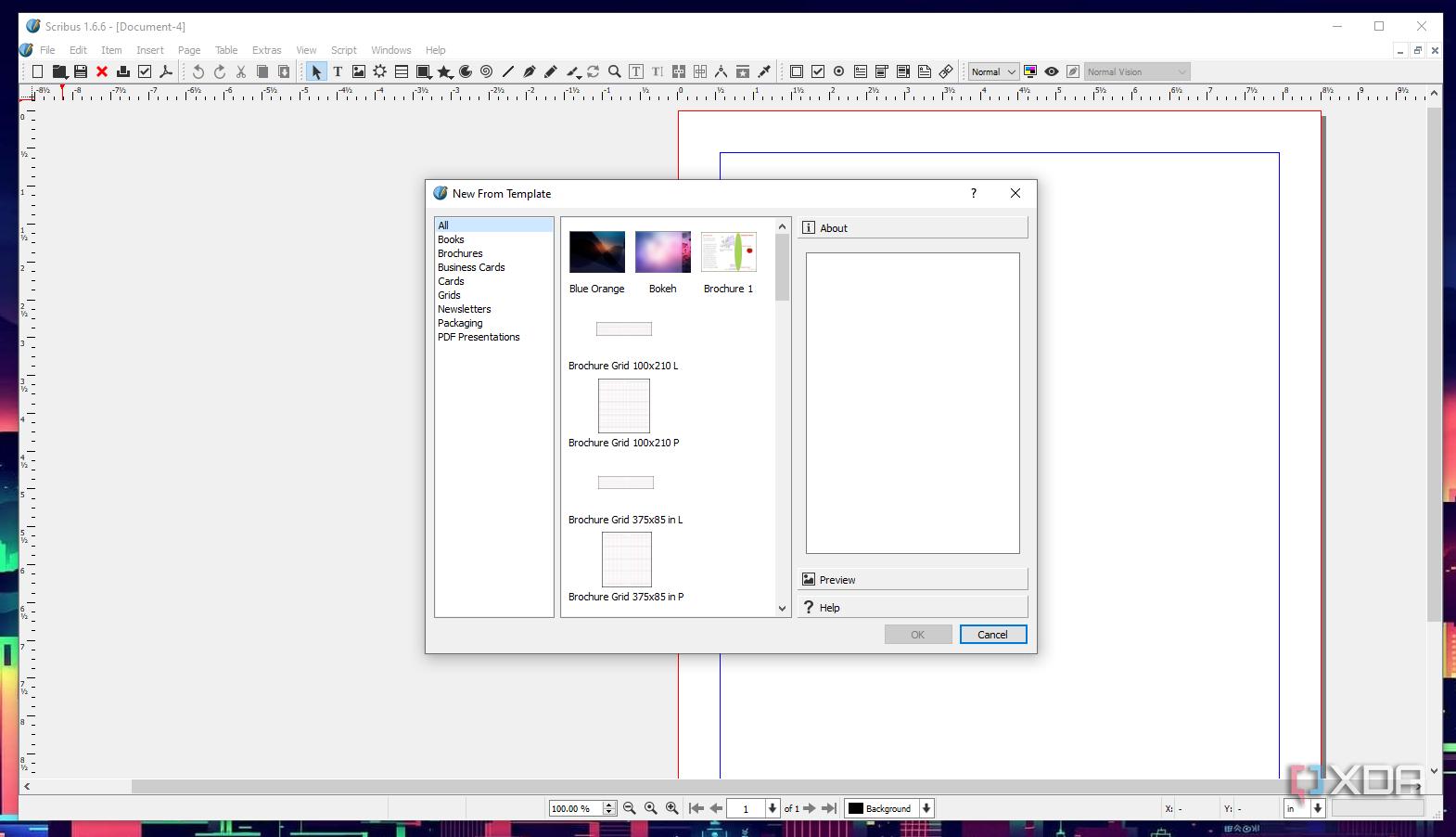Image resolution: width=1456 pixels, height=837 pixels.
Task: Click the New document icon in toolbar
Action: pyautogui.click(x=37, y=71)
